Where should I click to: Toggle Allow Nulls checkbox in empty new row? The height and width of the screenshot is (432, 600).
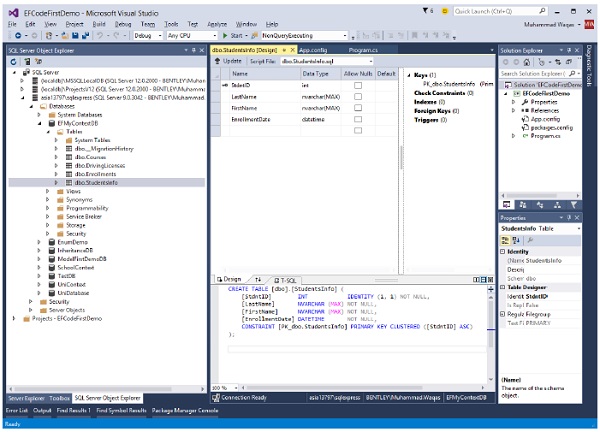tap(358, 130)
